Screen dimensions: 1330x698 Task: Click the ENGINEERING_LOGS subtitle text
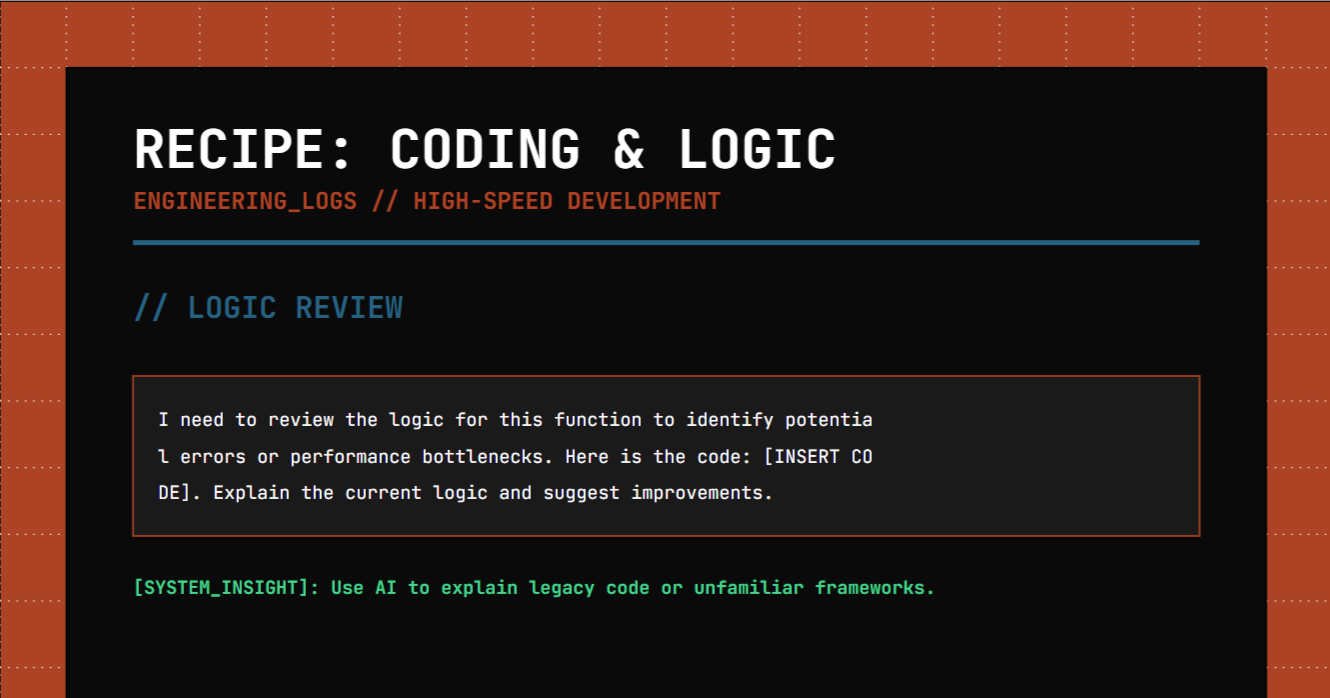(245, 201)
